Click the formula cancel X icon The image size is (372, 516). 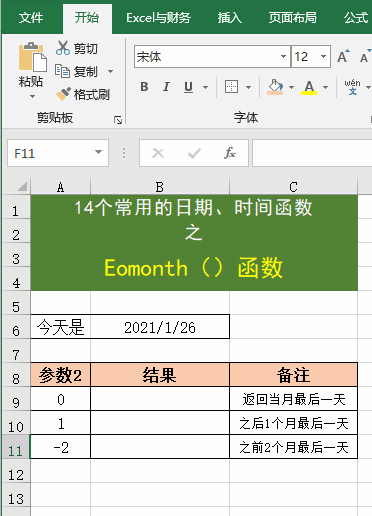tap(158, 153)
